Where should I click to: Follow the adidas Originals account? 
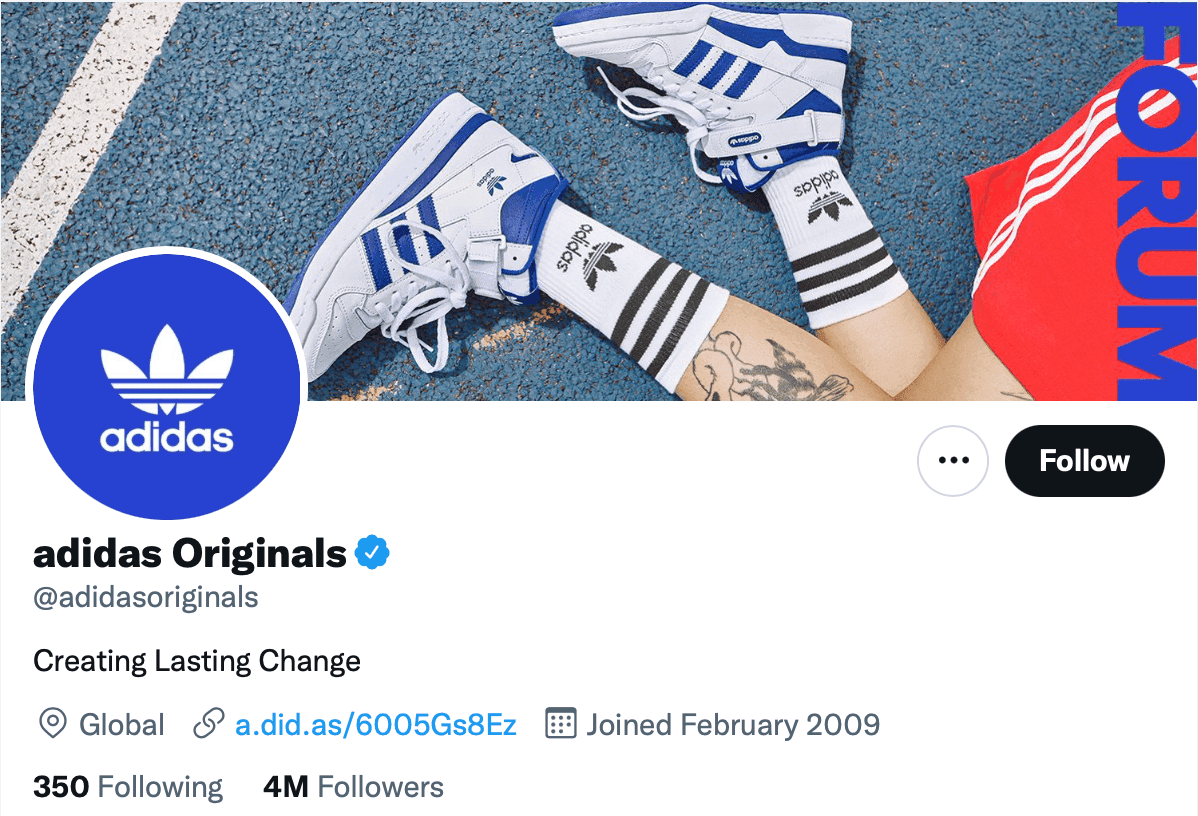point(1084,461)
